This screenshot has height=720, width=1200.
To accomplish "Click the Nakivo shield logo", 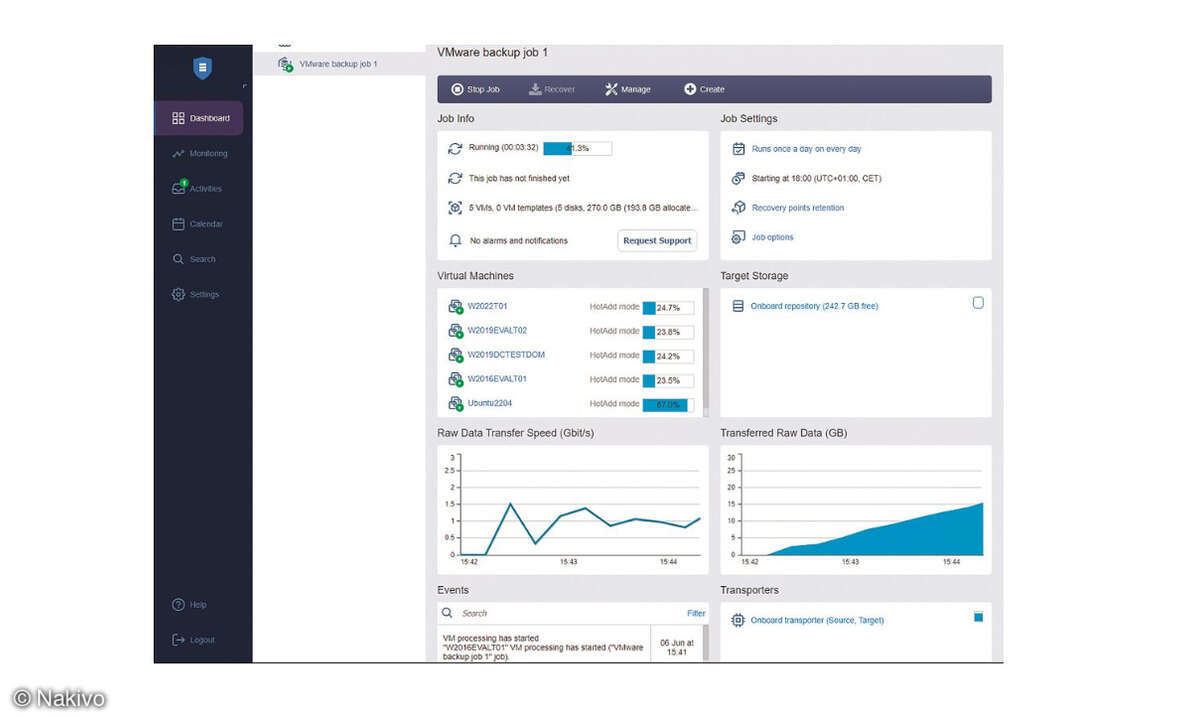I will pyautogui.click(x=203, y=68).
